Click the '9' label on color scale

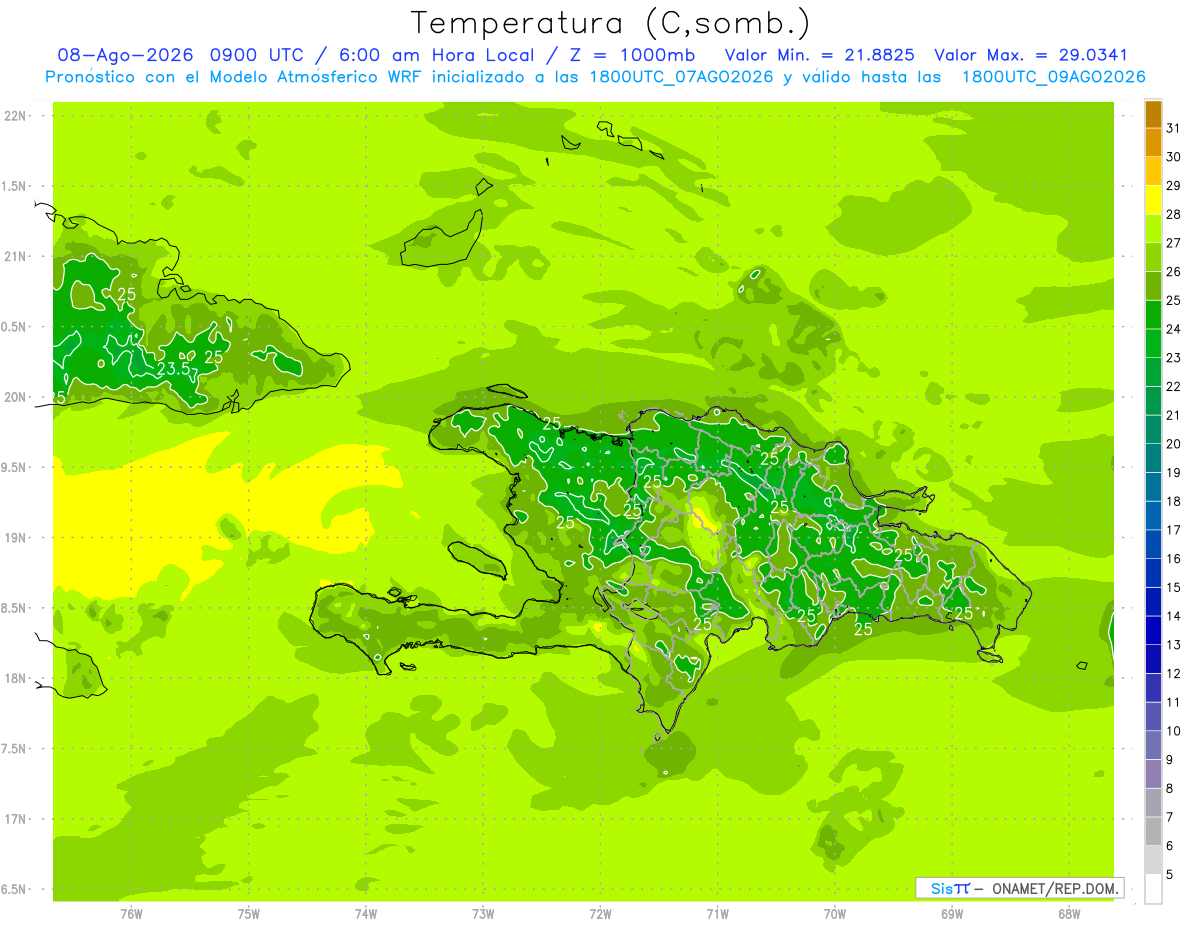coord(1170,760)
